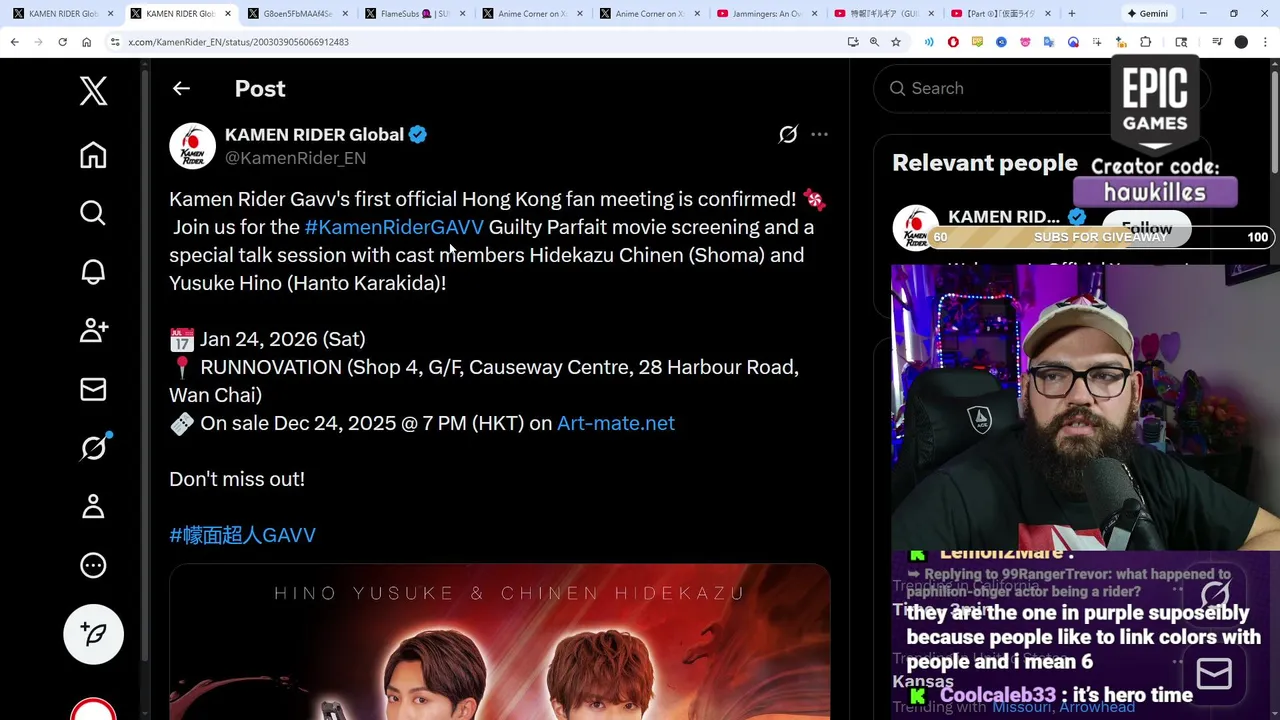Viewport: 1280px width, 720px height.
Task: Click the red extension icon in the toolbar
Action: [953, 42]
